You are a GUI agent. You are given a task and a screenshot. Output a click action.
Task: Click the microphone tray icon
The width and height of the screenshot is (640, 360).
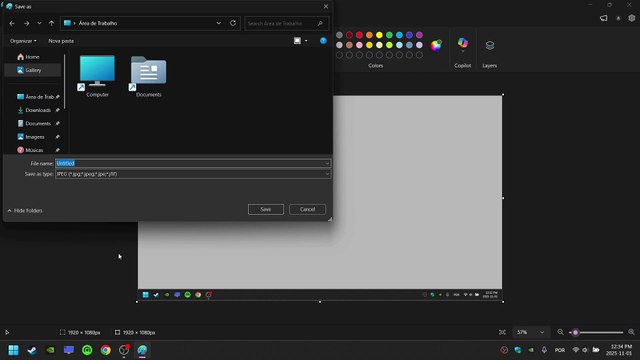[x=544, y=350]
